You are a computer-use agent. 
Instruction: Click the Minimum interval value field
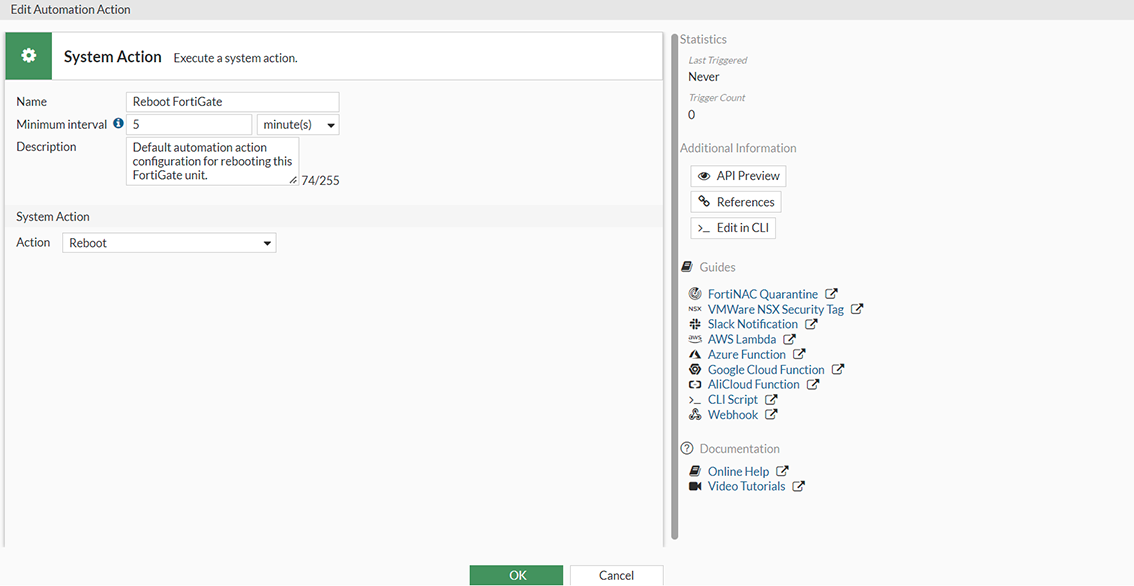(x=189, y=124)
